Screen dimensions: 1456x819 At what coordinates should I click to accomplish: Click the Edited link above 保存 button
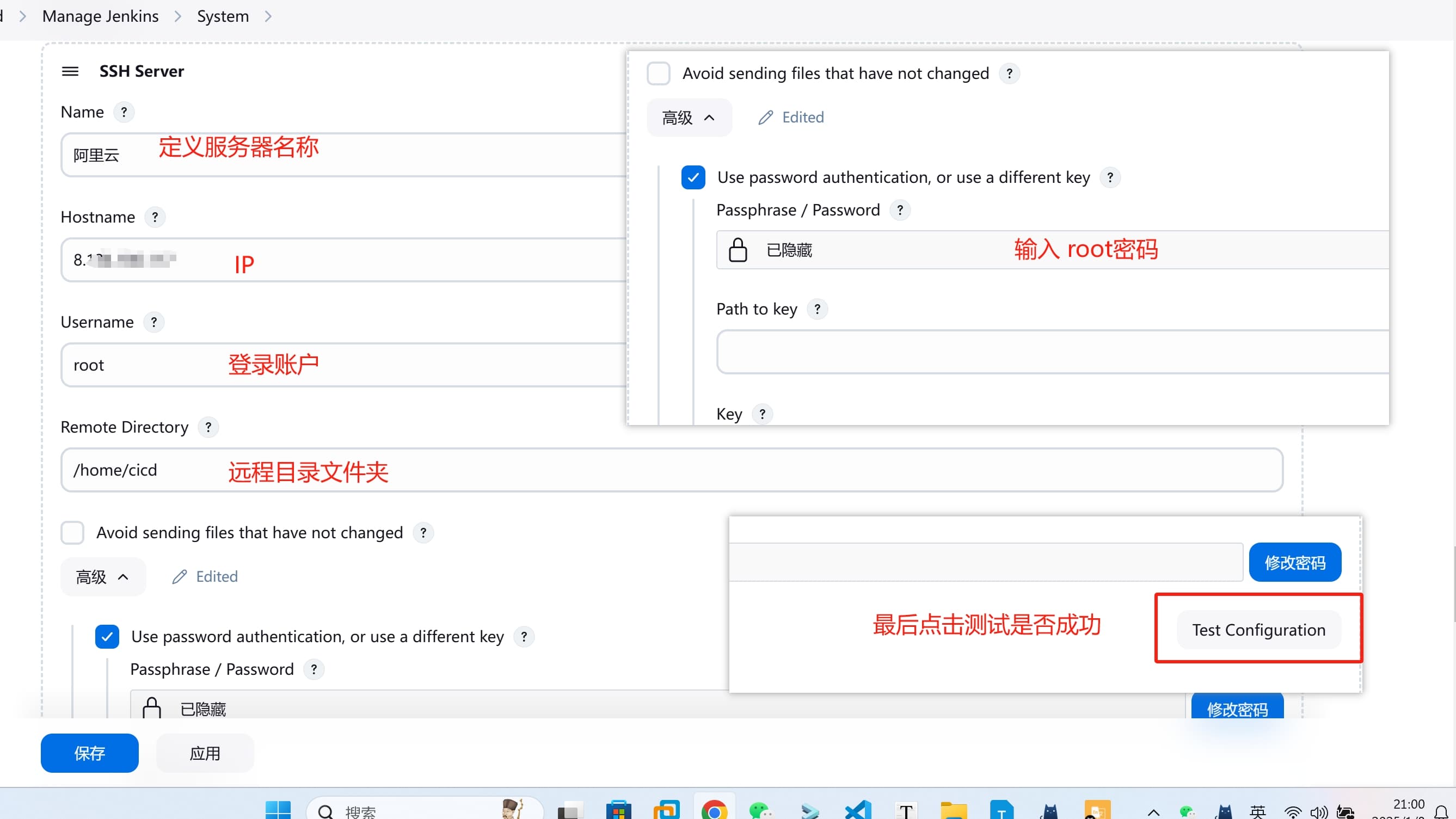[217, 577]
